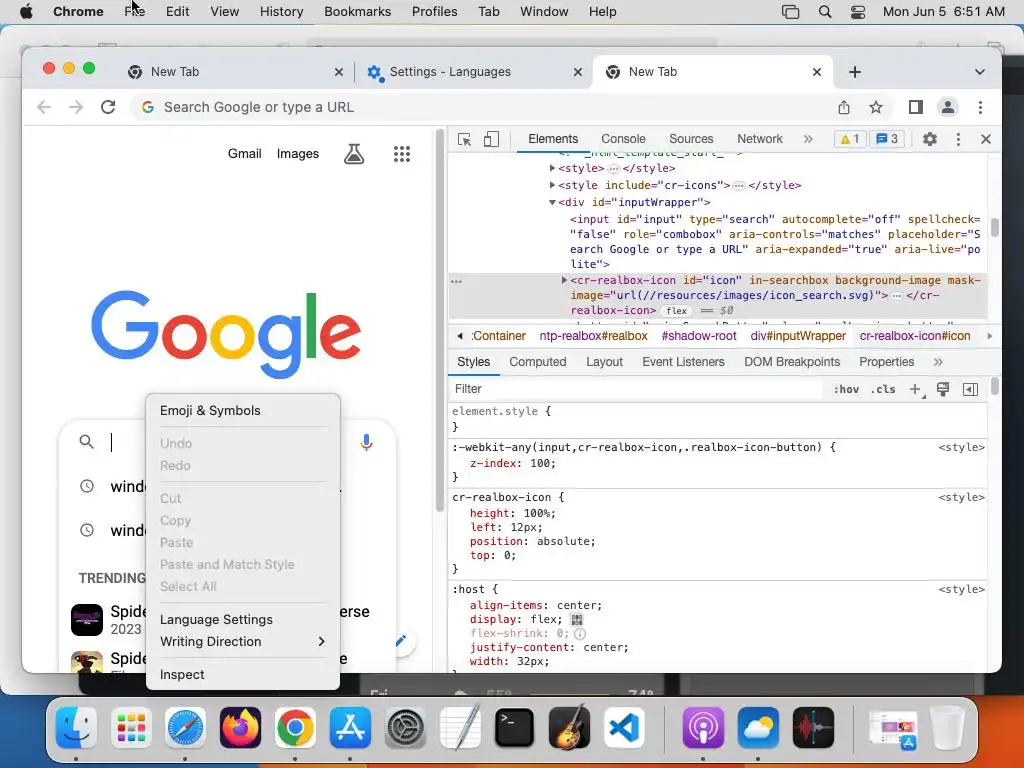Image resolution: width=1024 pixels, height=768 pixels.
Task: Click the search magnifier icon in the realbox
Action: tap(86, 442)
